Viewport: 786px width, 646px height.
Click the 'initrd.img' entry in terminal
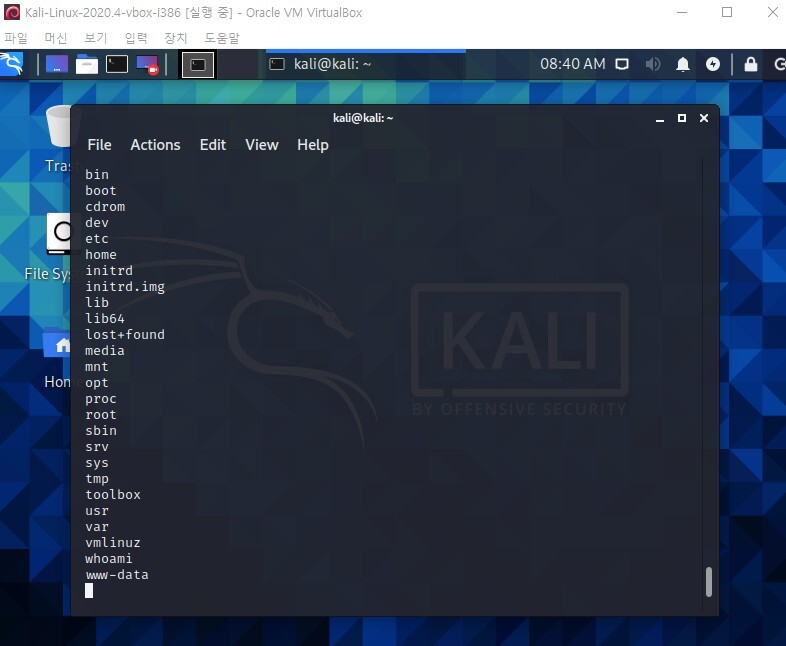[125, 287]
